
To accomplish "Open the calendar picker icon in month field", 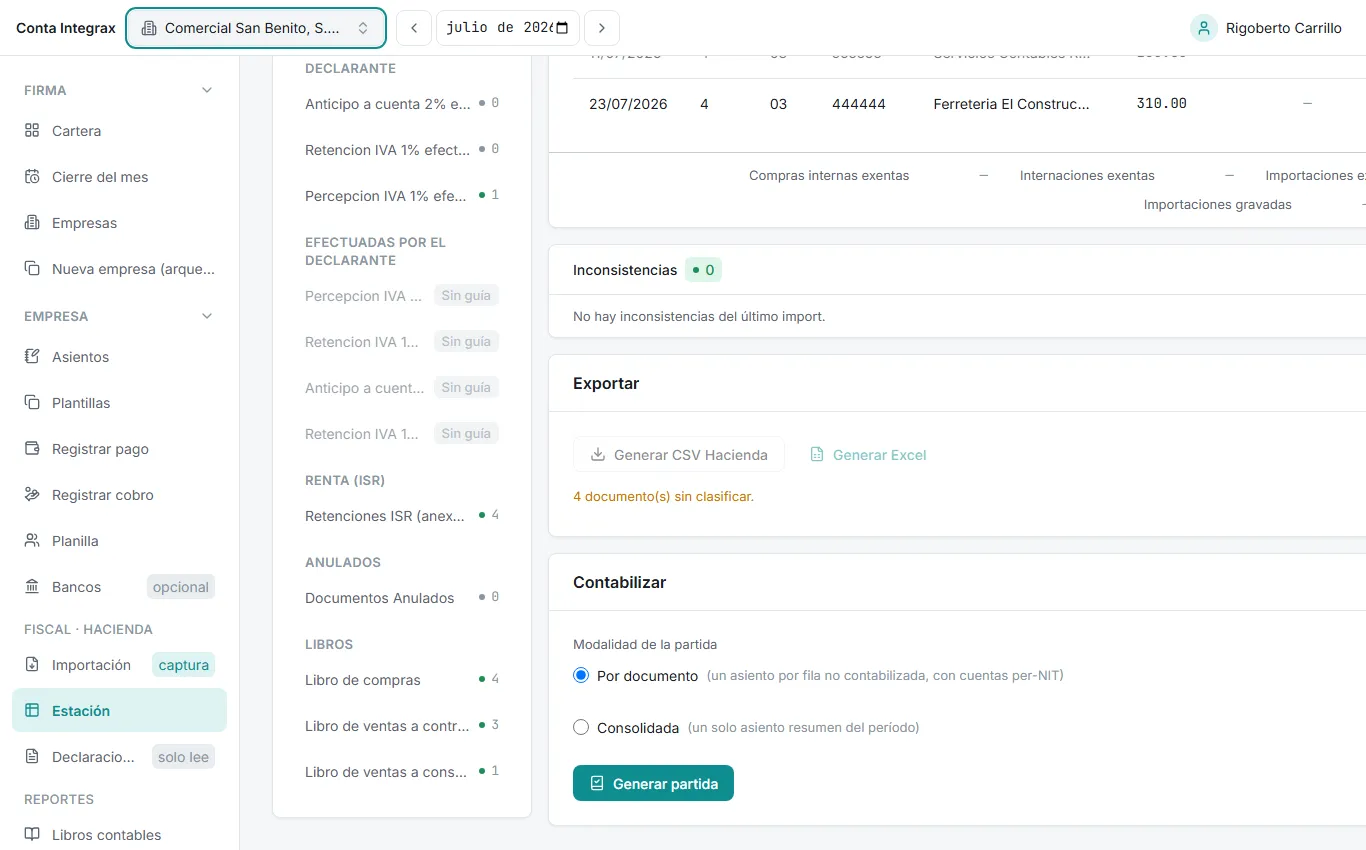I will point(562,28).
